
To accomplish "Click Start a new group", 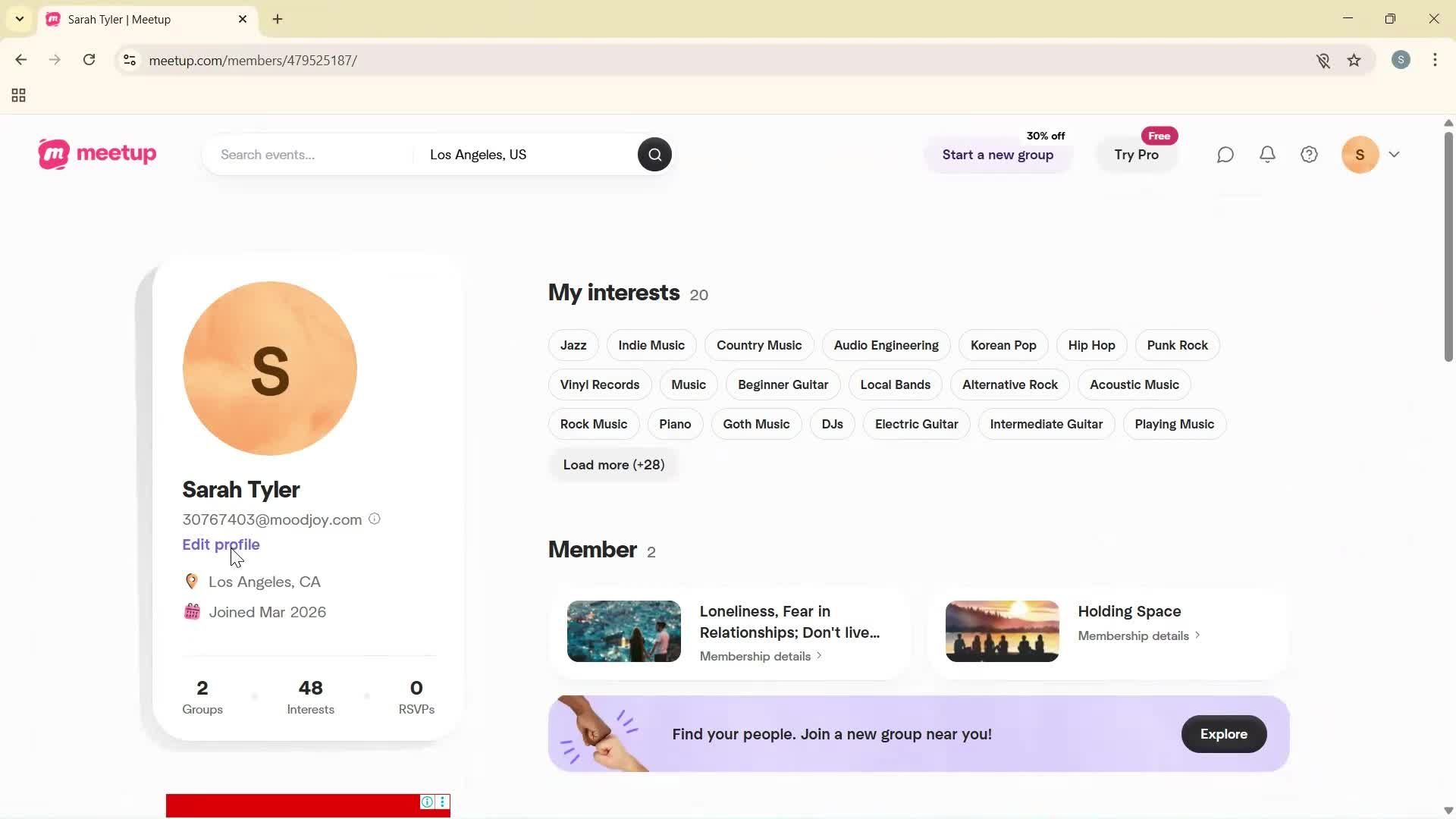I will (997, 155).
